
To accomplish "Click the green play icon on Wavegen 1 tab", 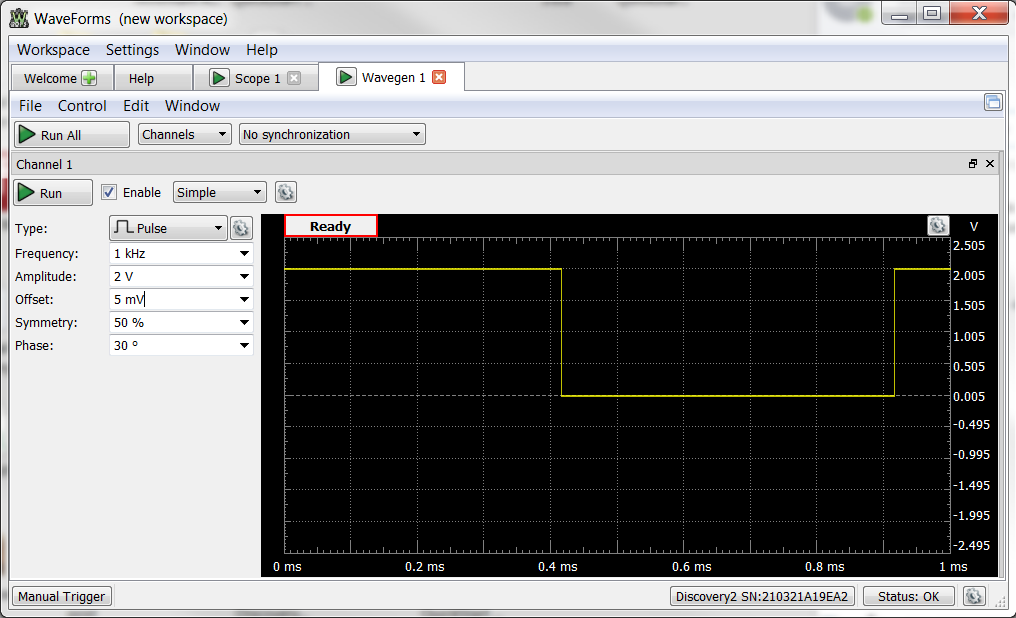I will tap(346, 76).
